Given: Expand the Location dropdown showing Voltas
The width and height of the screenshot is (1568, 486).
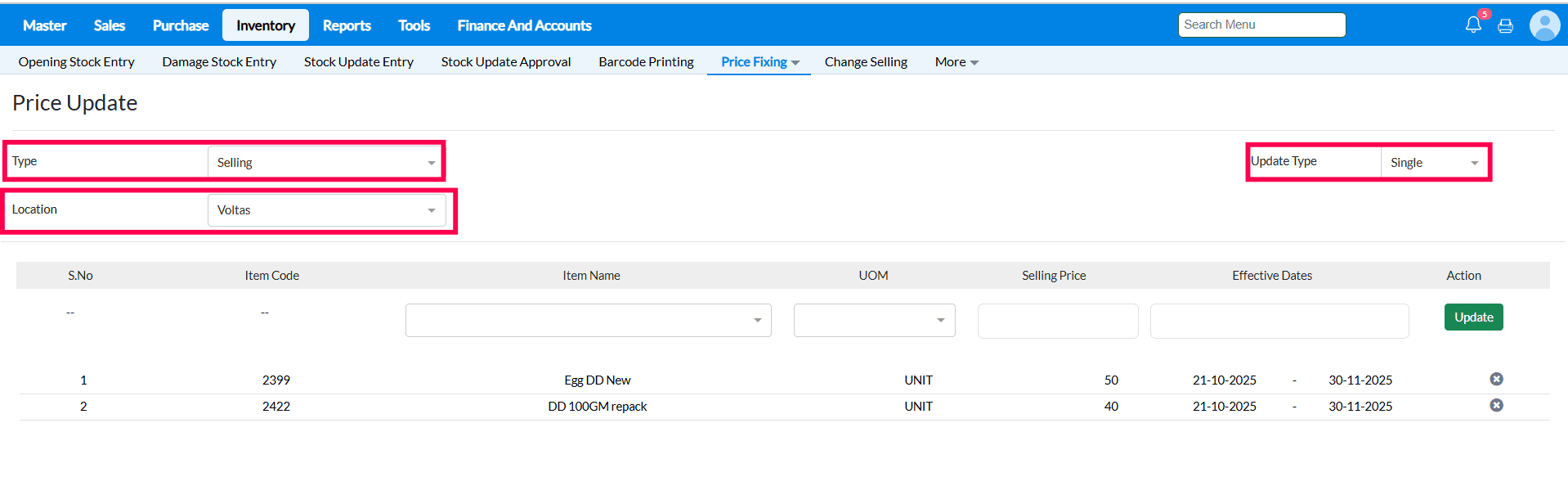Looking at the screenshot, I should pos(326,210).
